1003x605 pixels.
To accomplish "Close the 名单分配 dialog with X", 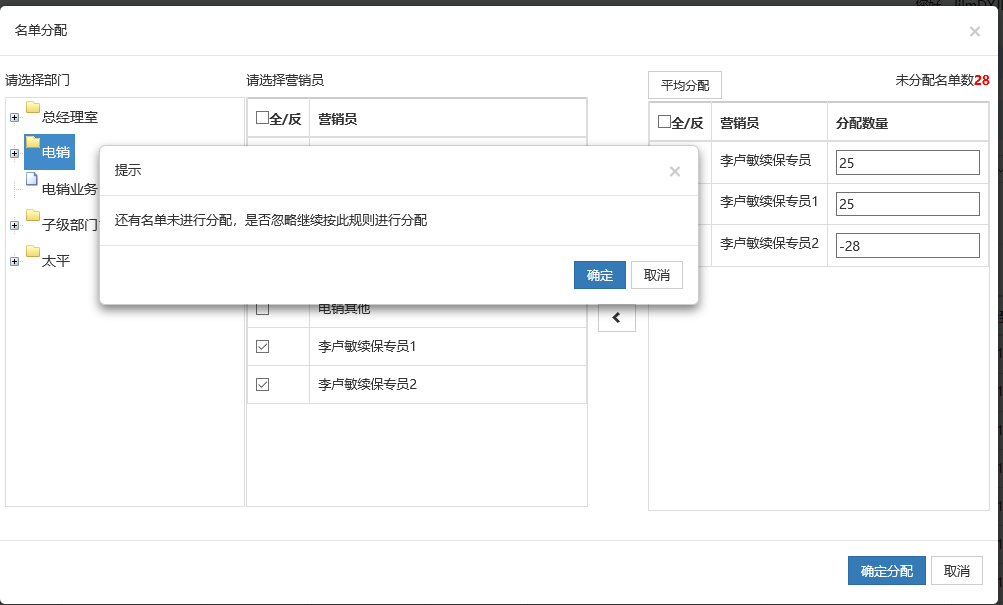I will point(975,32).
